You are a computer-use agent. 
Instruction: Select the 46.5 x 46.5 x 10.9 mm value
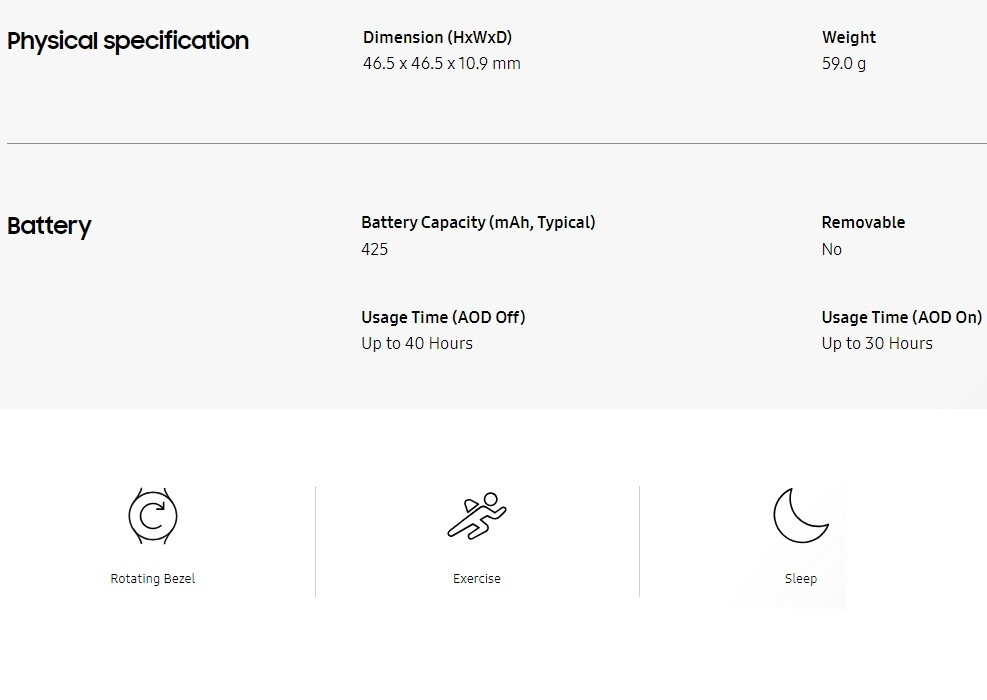[x=442, y=64]
